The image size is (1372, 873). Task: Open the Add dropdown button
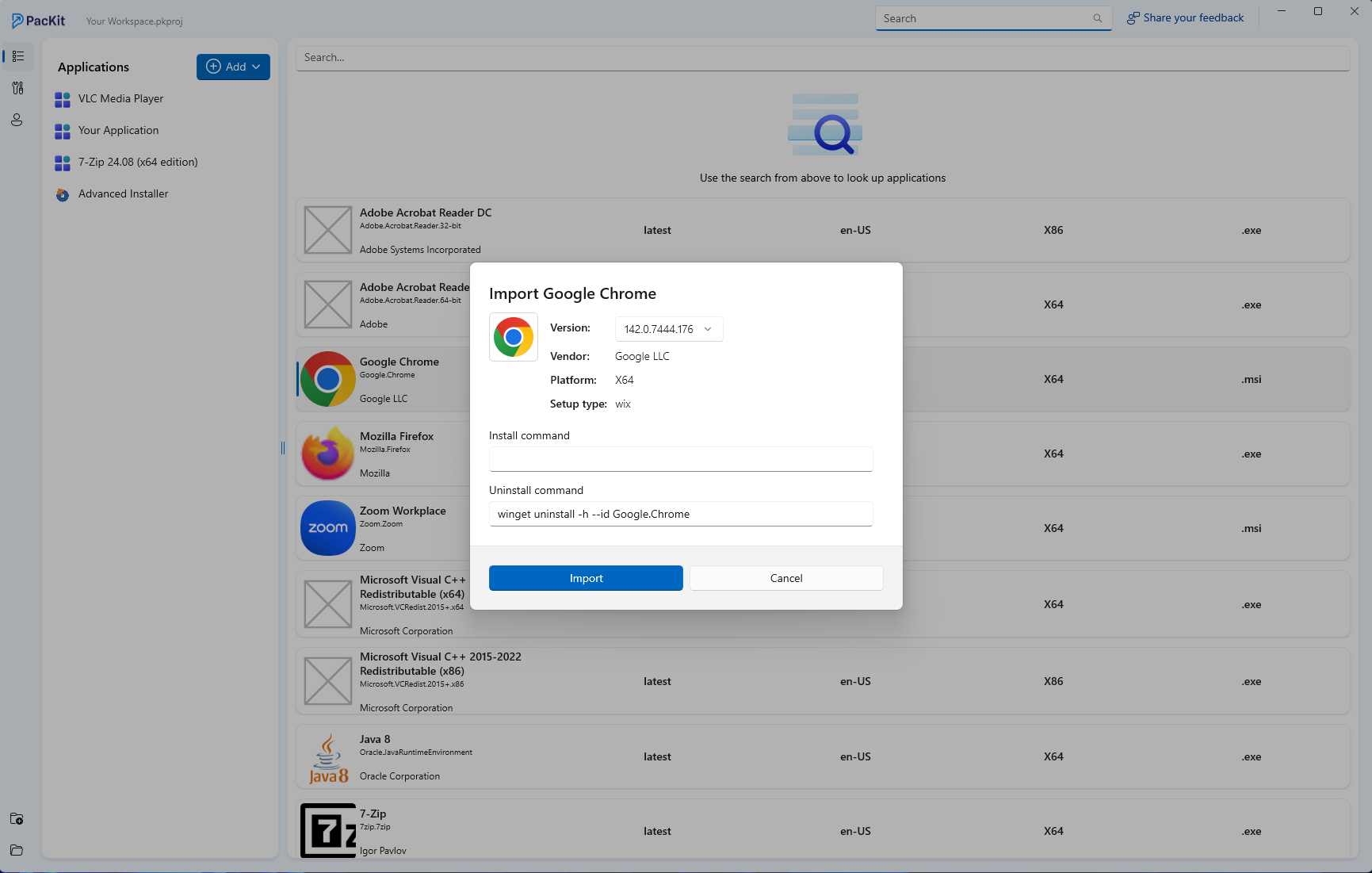point(233,67)
